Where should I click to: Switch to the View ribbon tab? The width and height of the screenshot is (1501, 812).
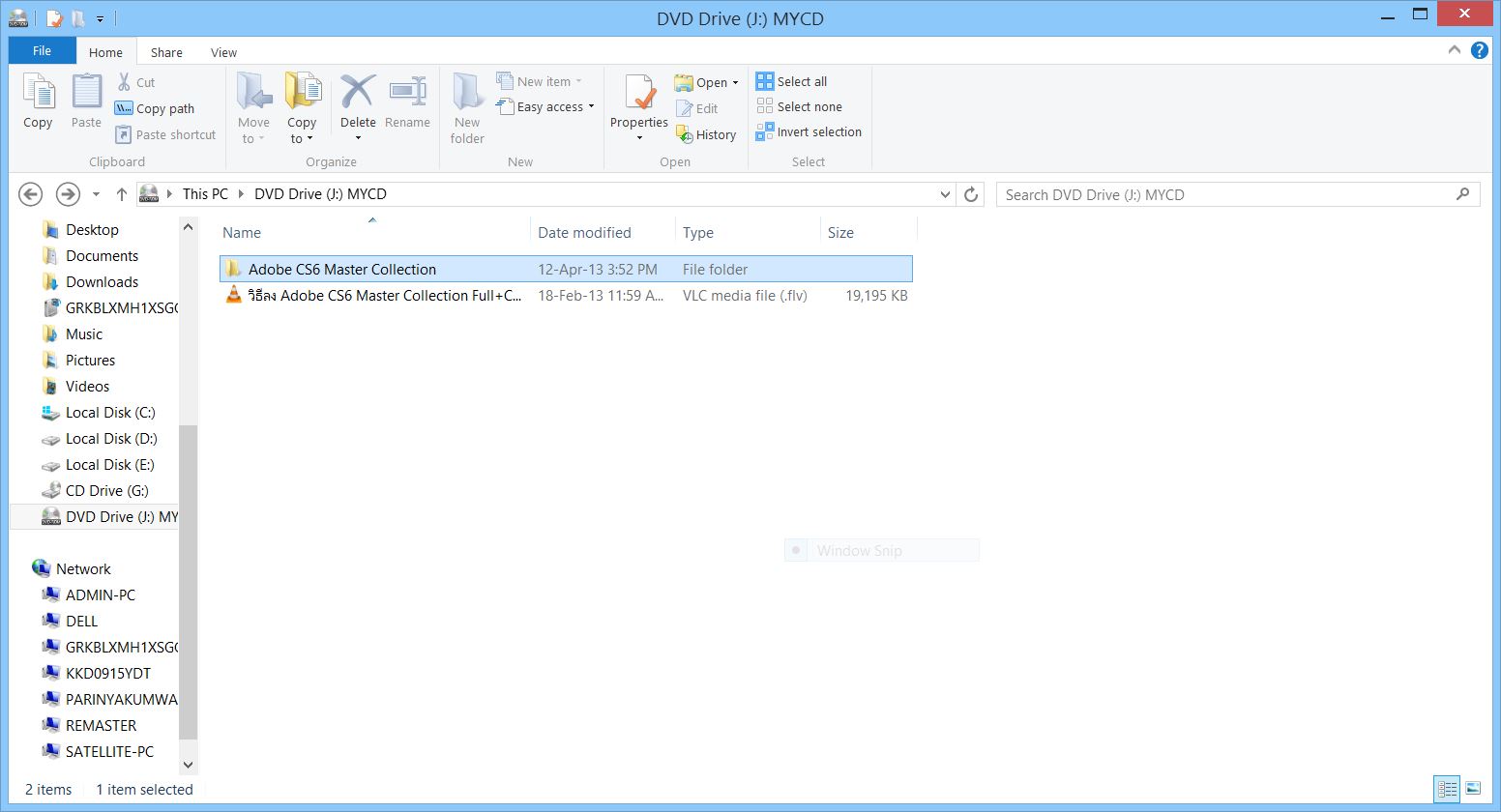[223, 52]
